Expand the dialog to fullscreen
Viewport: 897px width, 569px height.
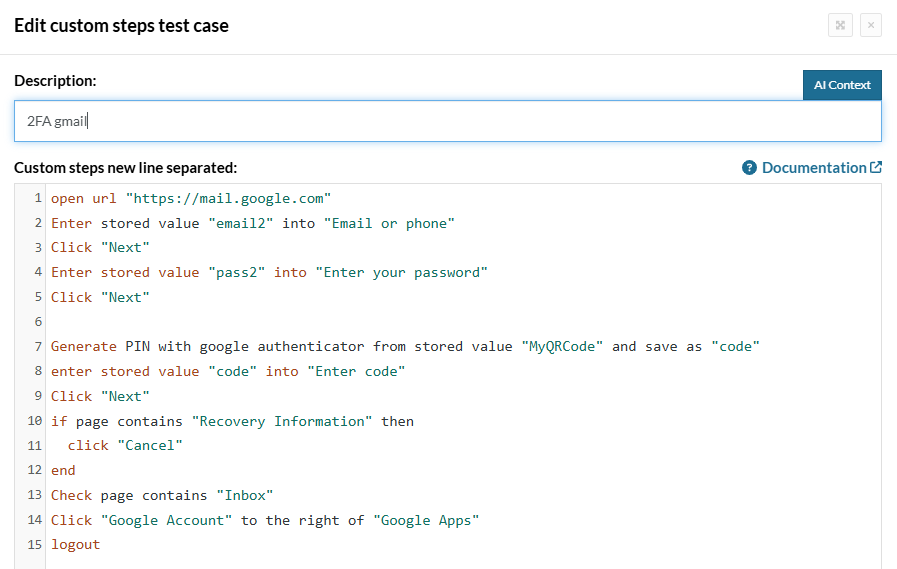[840, 26]
